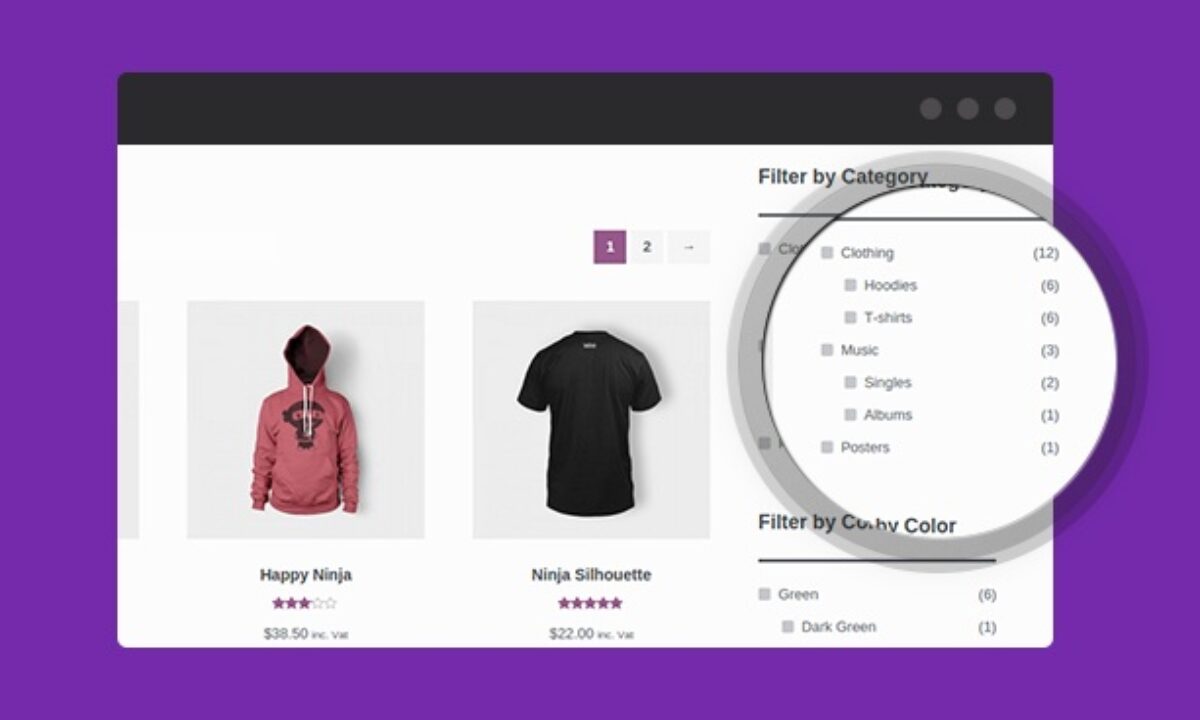Viewport: 1200px width, 720px height.
Task: Go to page 2 of products
Action: point(647,247)
